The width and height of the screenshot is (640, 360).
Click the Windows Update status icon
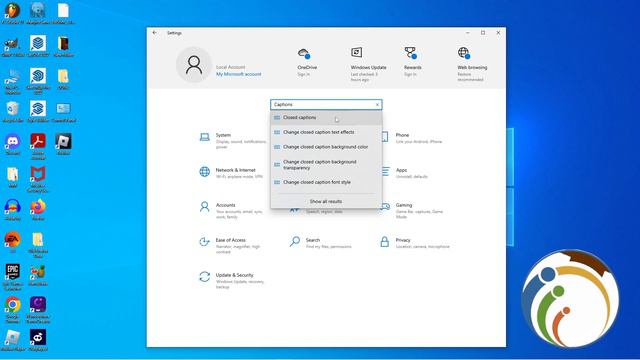tap(356, 52)
